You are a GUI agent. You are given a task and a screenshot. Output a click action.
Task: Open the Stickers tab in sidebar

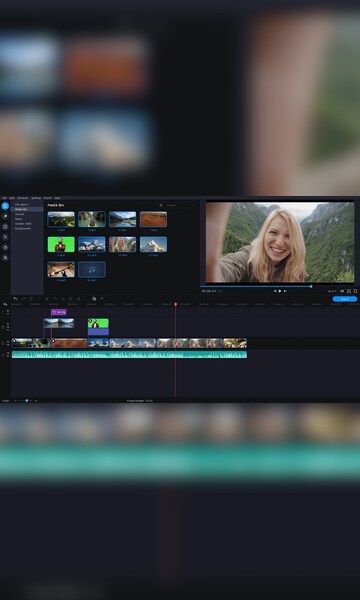click(5, 247)
